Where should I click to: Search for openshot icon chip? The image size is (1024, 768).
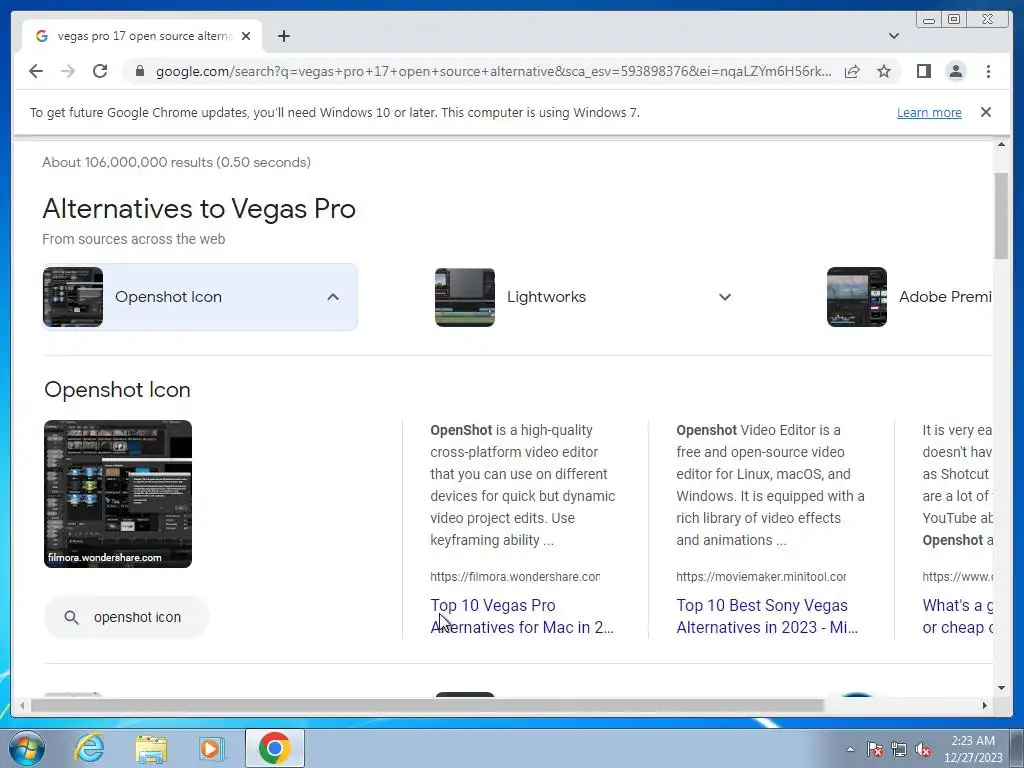127,617
